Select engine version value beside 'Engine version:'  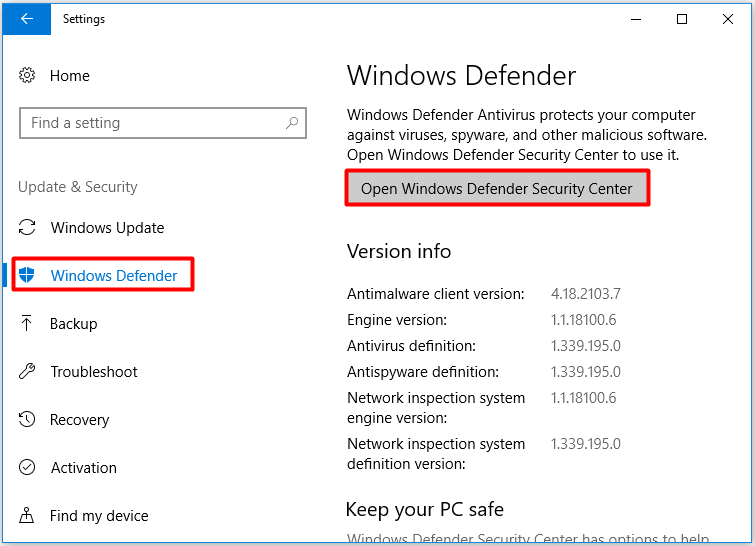583,320
